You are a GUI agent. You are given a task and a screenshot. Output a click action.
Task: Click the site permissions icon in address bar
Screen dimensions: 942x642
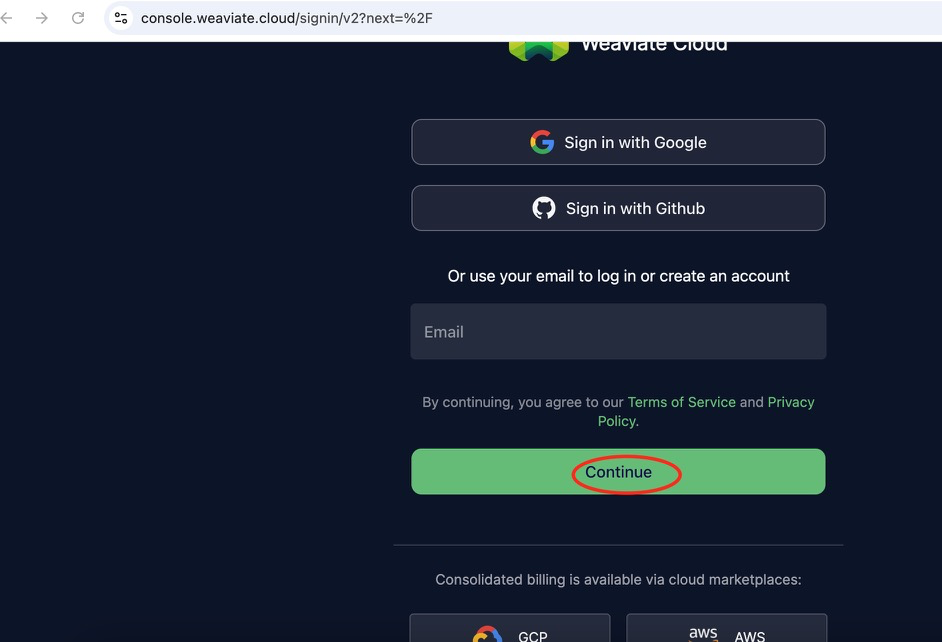[120, 18]
